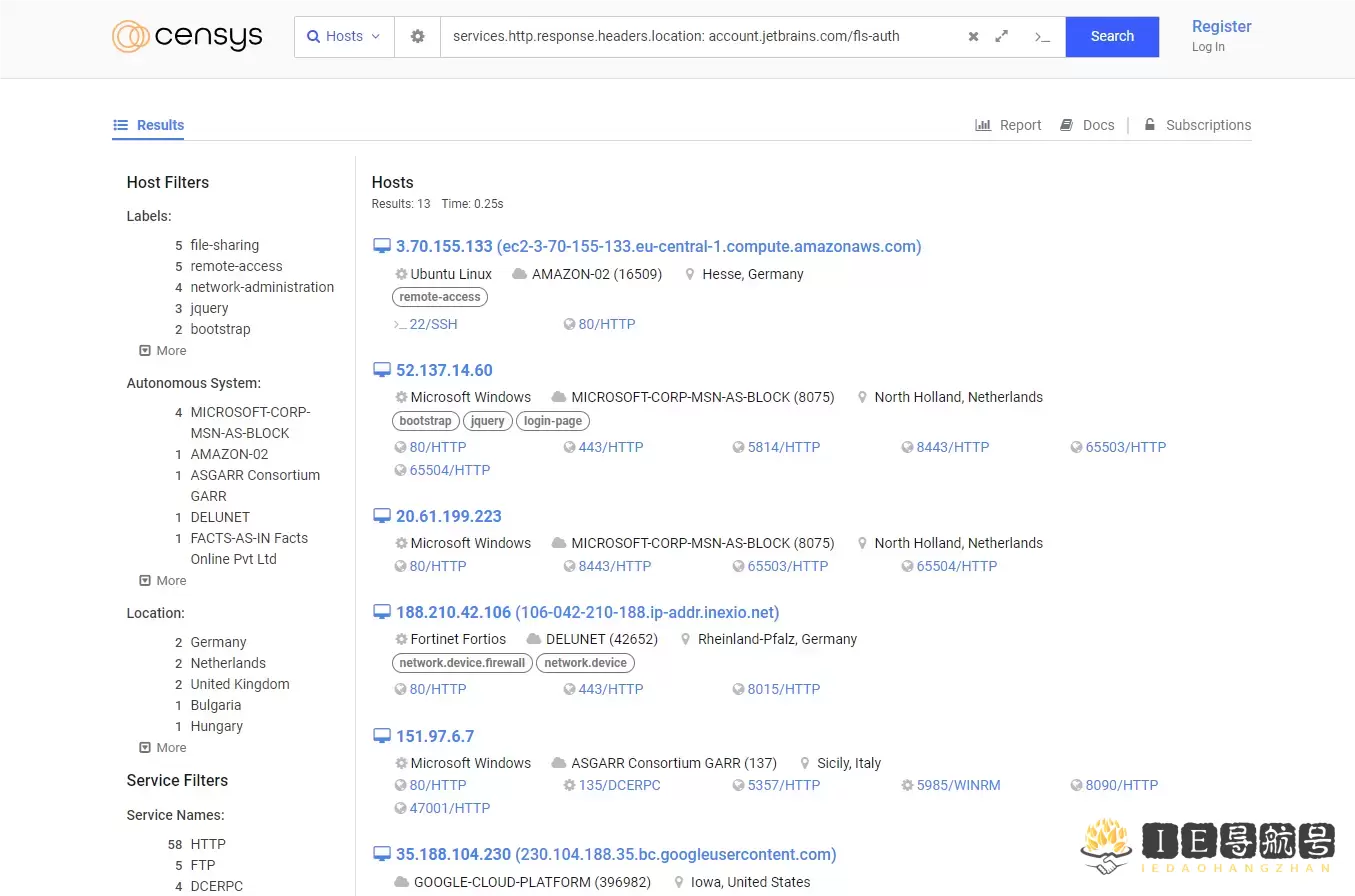Filter by AMAZON-02 autonomous system
Screen dimensions: 1355x896
230,454
